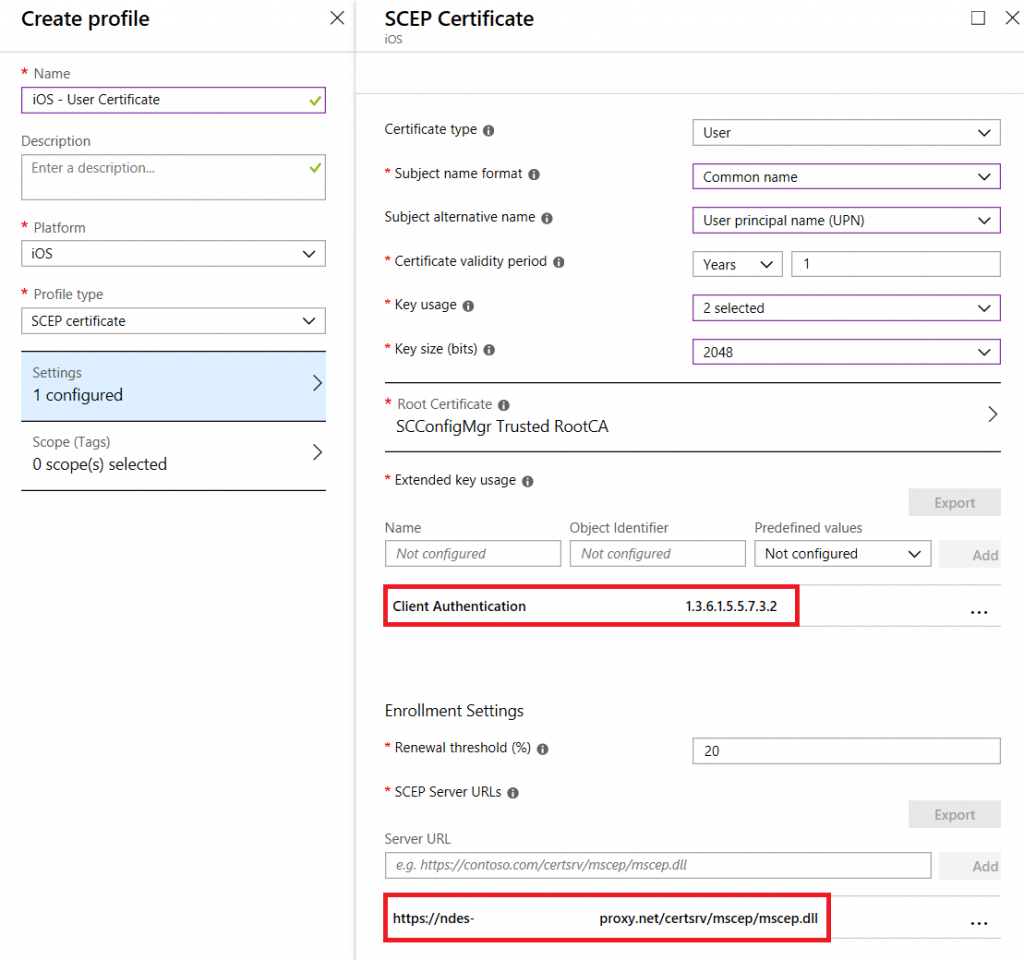
Task: Switch to the Settings configuration section
Action: (173, 383)
